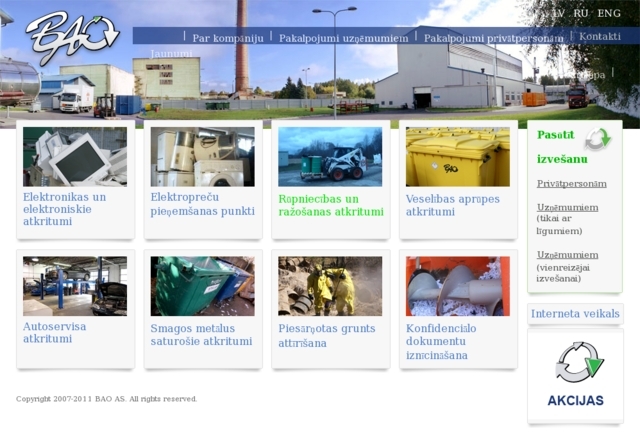This screenshot has width=640, height=436.
Task: Open Pakalpojumi uzņēmumiem menu item
Action: coord(343,37)
